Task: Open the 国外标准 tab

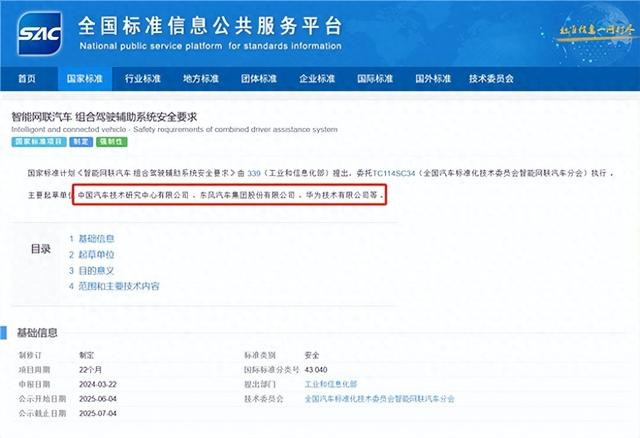Action: tap(433, 78)
